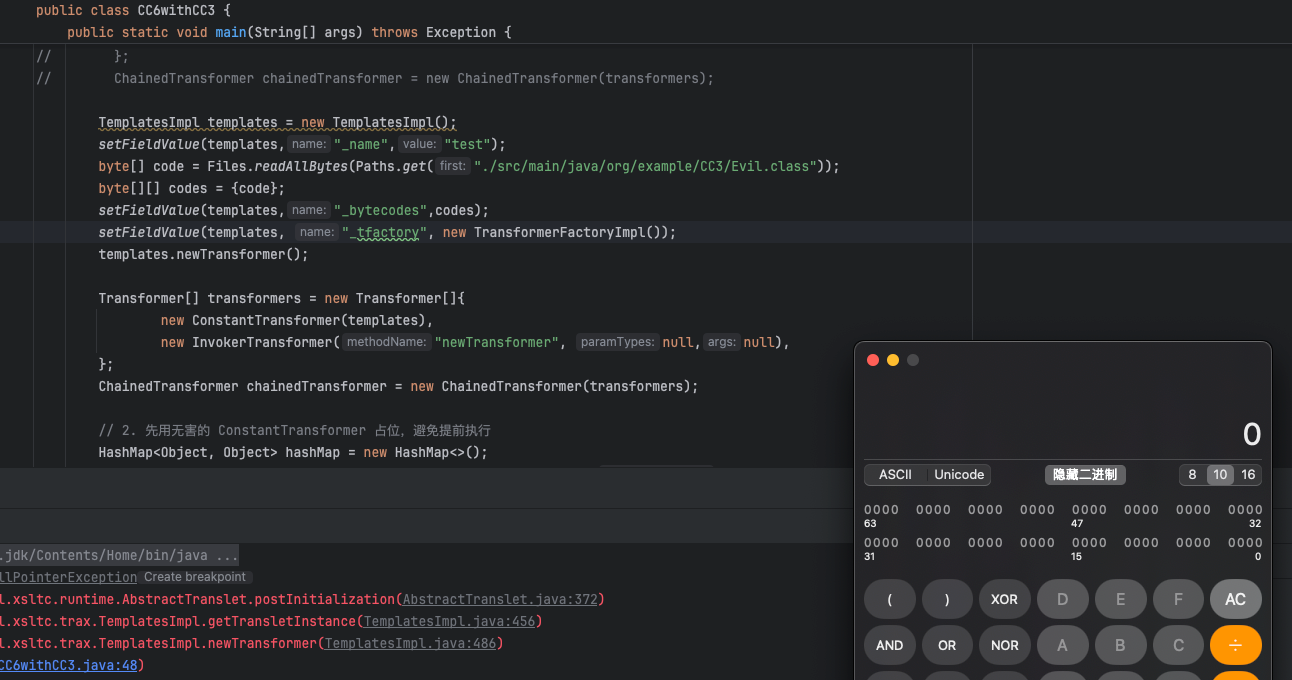The image size is (1292, 680).
Task: Open CC6withCC3.java:48 stack trace link
Action: 68,665
